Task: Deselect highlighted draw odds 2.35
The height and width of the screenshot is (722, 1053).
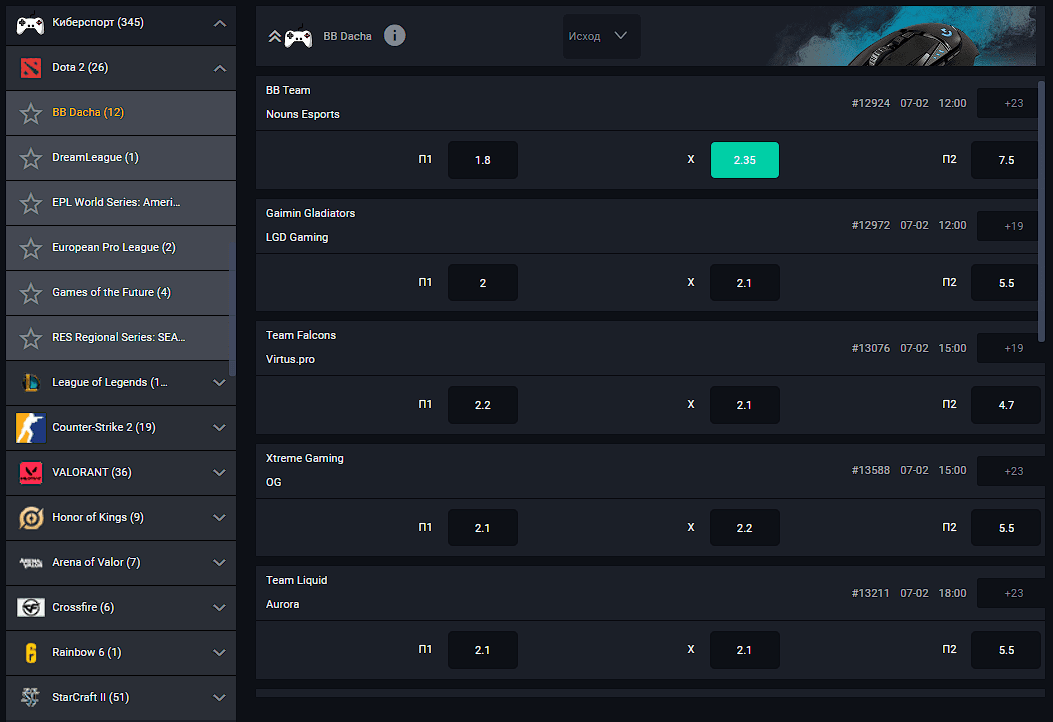Action: (x=744, y=160)
